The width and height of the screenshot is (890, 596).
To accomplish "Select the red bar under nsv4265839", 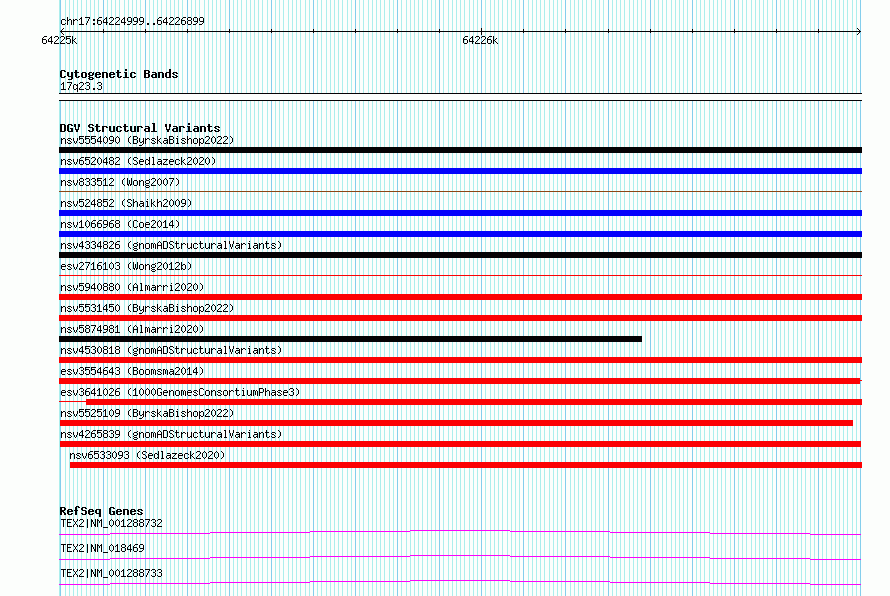I will tap(460, 444).
